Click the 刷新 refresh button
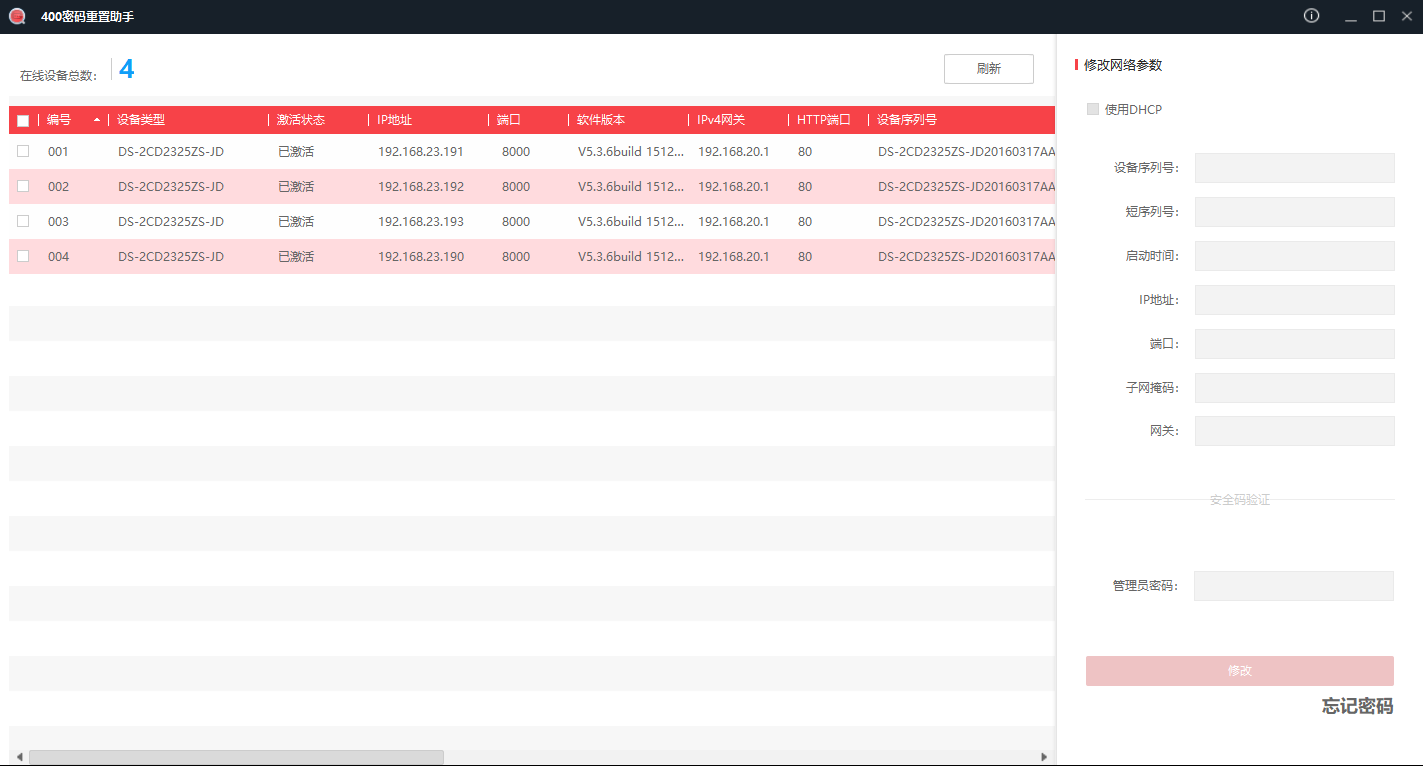This screenshot has width=1423, height=766. point(988,69)
